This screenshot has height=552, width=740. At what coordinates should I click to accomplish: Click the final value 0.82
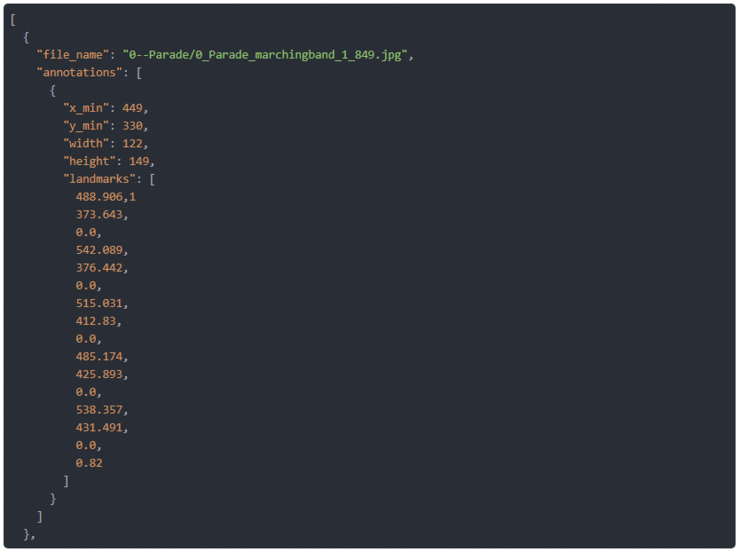(89, 463)
